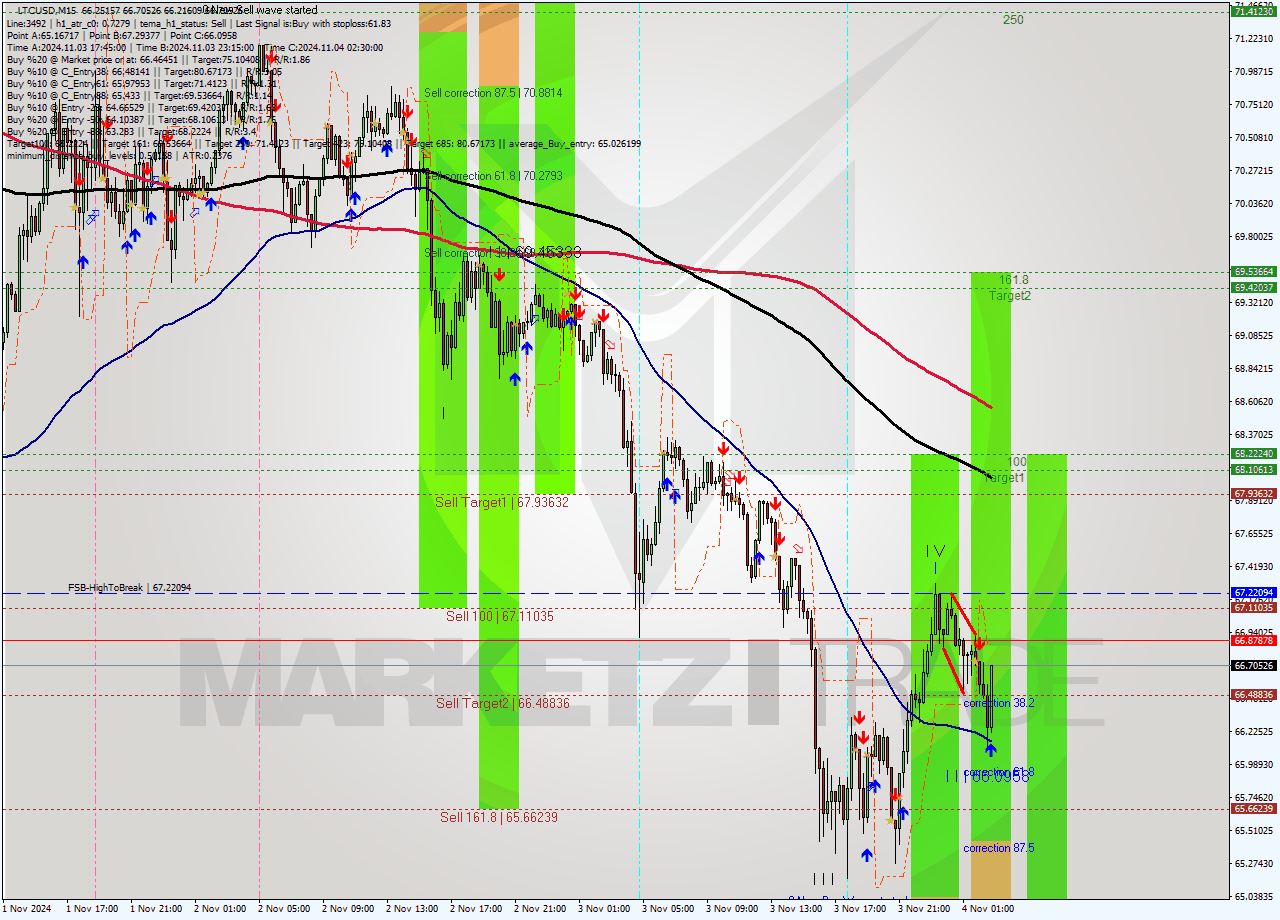This screenshot has height=920, width=1280.
Task: Click the current price tag 66.70526
Action: pos(1254,665)
